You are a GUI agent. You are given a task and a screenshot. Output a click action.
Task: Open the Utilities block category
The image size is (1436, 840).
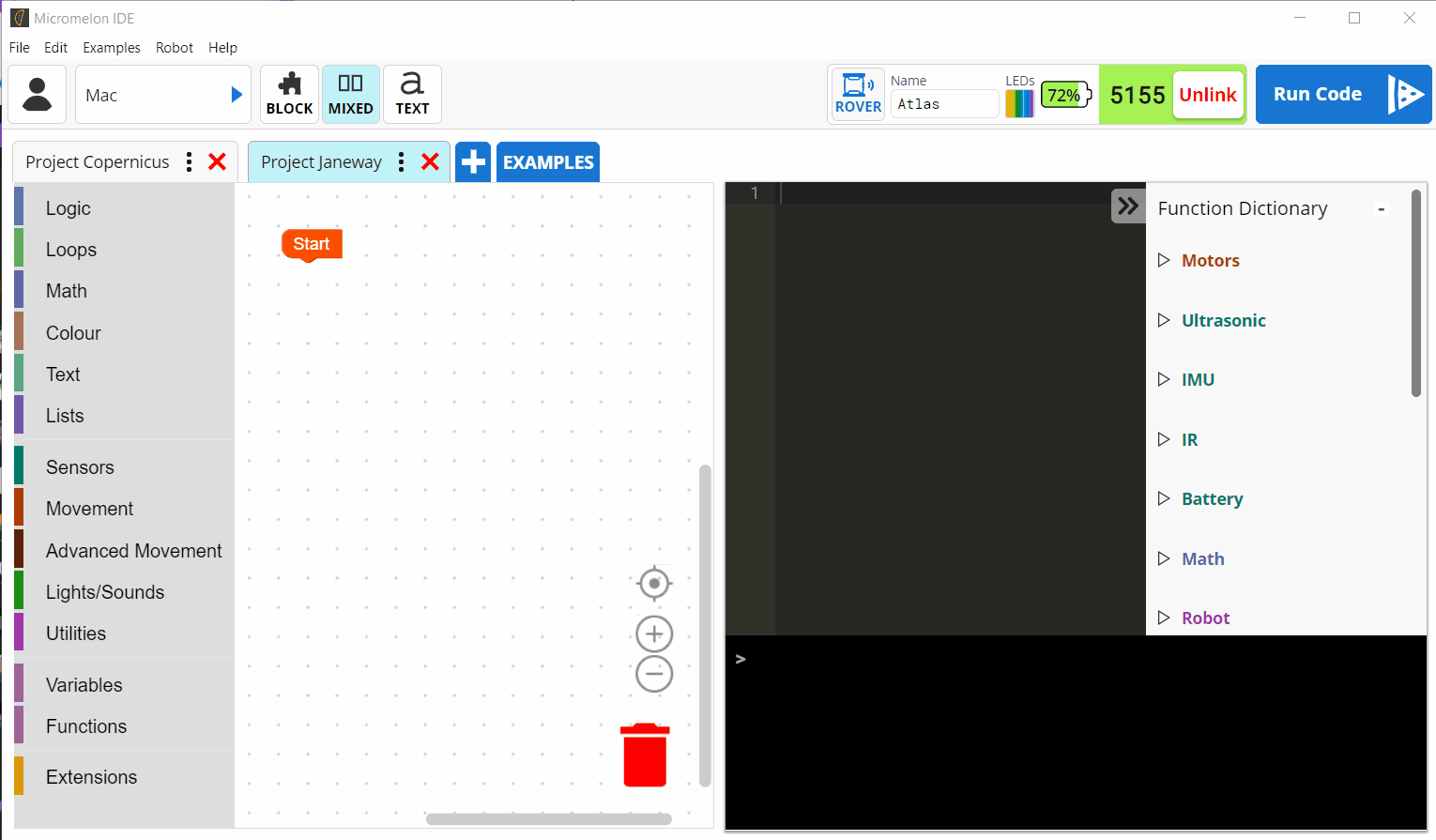[x=124, y=634]
